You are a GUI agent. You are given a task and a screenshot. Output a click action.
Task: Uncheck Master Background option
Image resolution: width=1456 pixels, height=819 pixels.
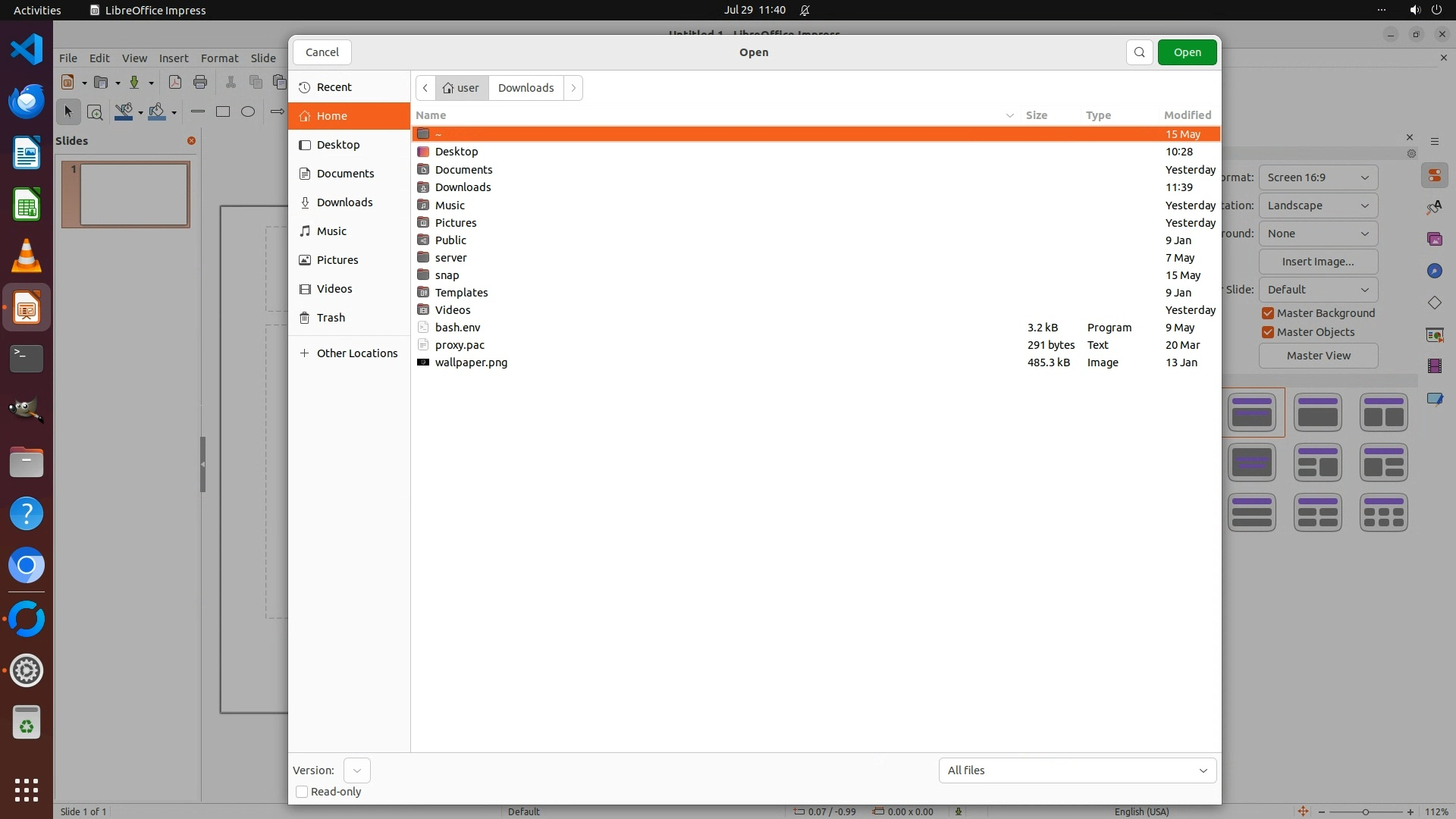click(x=1268, y=313)
